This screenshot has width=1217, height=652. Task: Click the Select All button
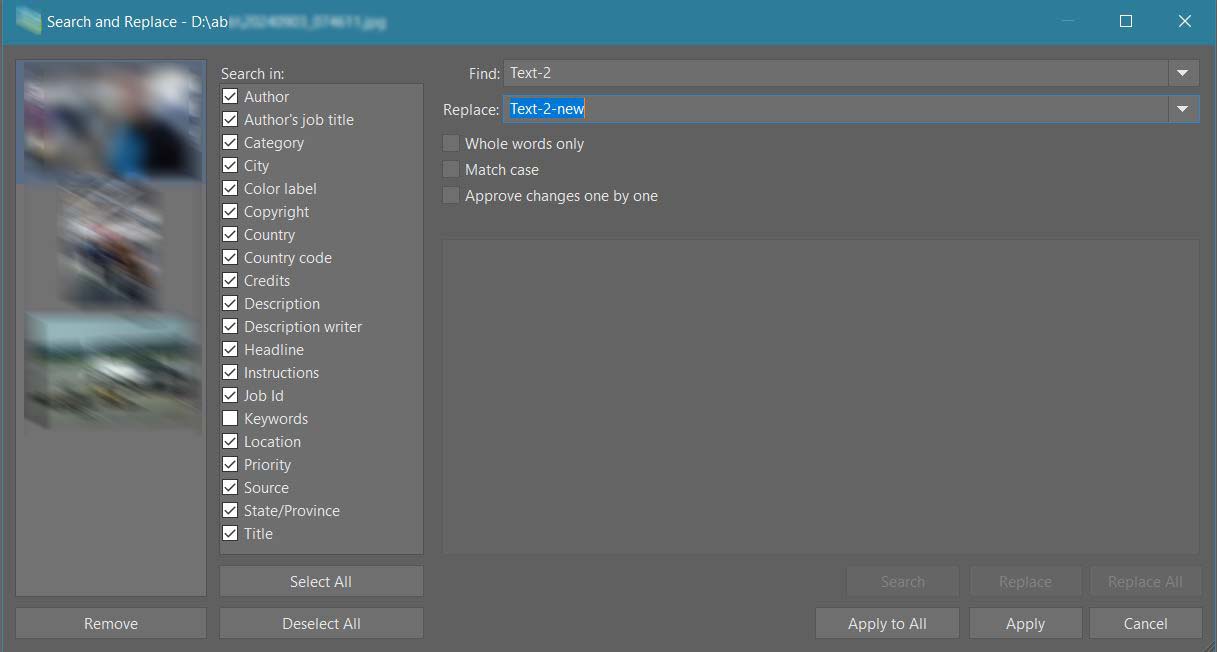[x=321, y=582]
